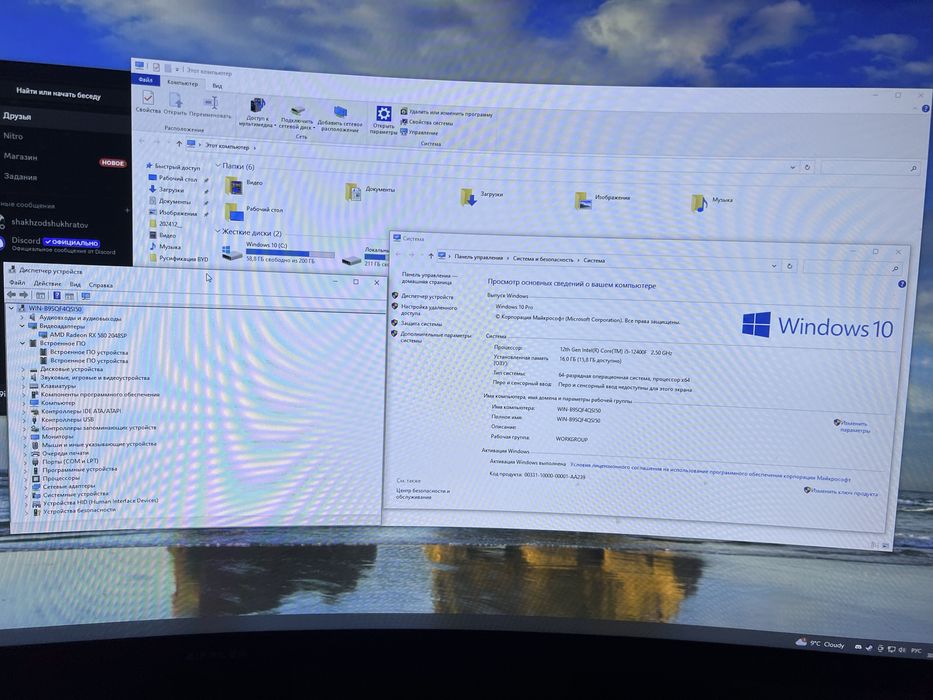This screenshot has height=700, width=933.
Task: Click Быстрый доступ in Explorer sidebar
Action: [x=177, y=167]
